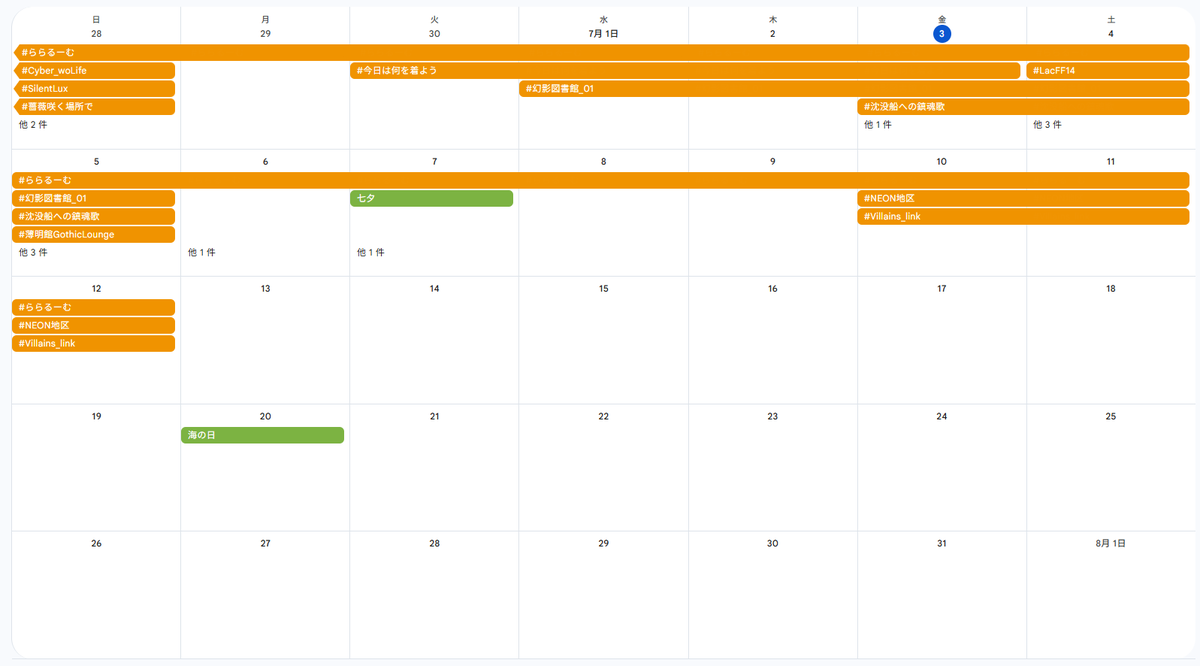The height and width of the screenshot is (666, 1200).
Task: Open the #今日は何を着よう event bar
Action: (x=685, y=71)
